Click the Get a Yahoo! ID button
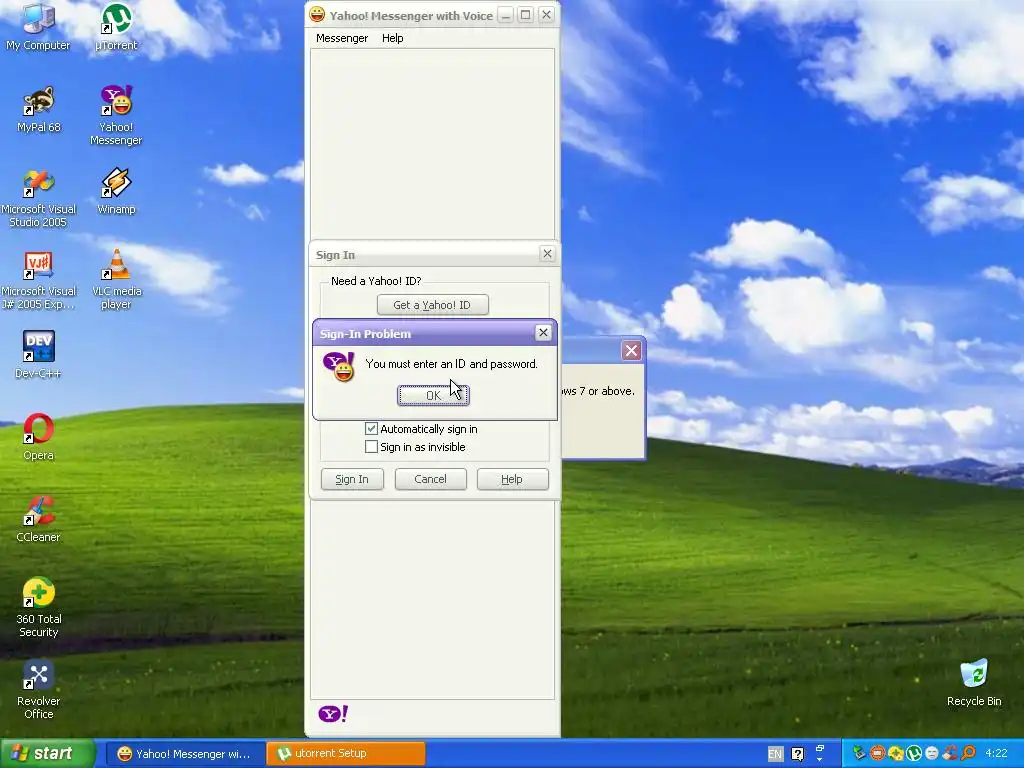The width and height of the screenshot is (1024, 768). click(x=432, y=305)
